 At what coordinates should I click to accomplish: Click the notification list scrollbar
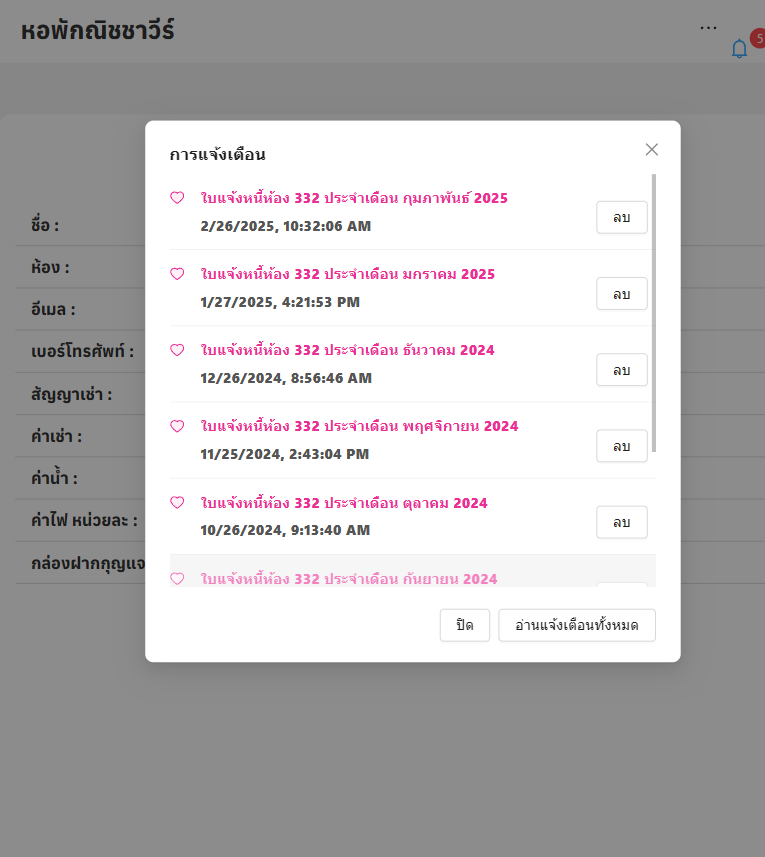point(654,312)
